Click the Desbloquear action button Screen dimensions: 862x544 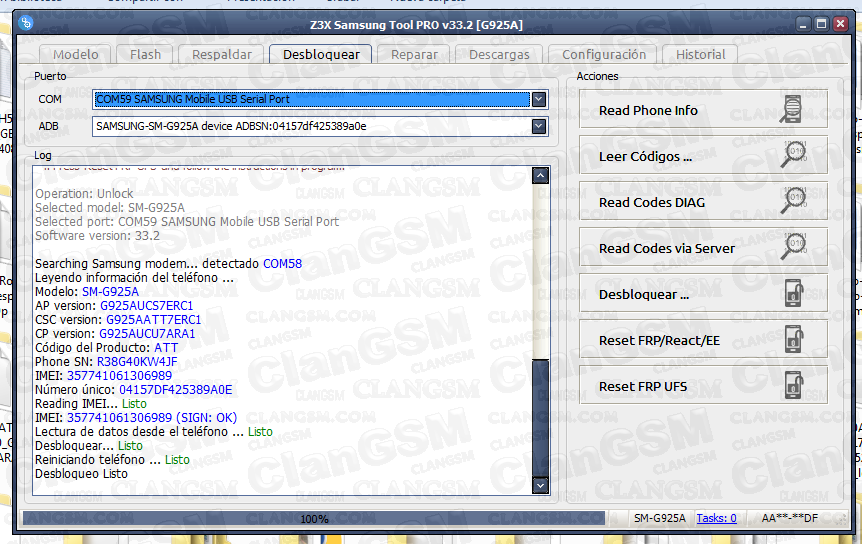click(703, 295)
